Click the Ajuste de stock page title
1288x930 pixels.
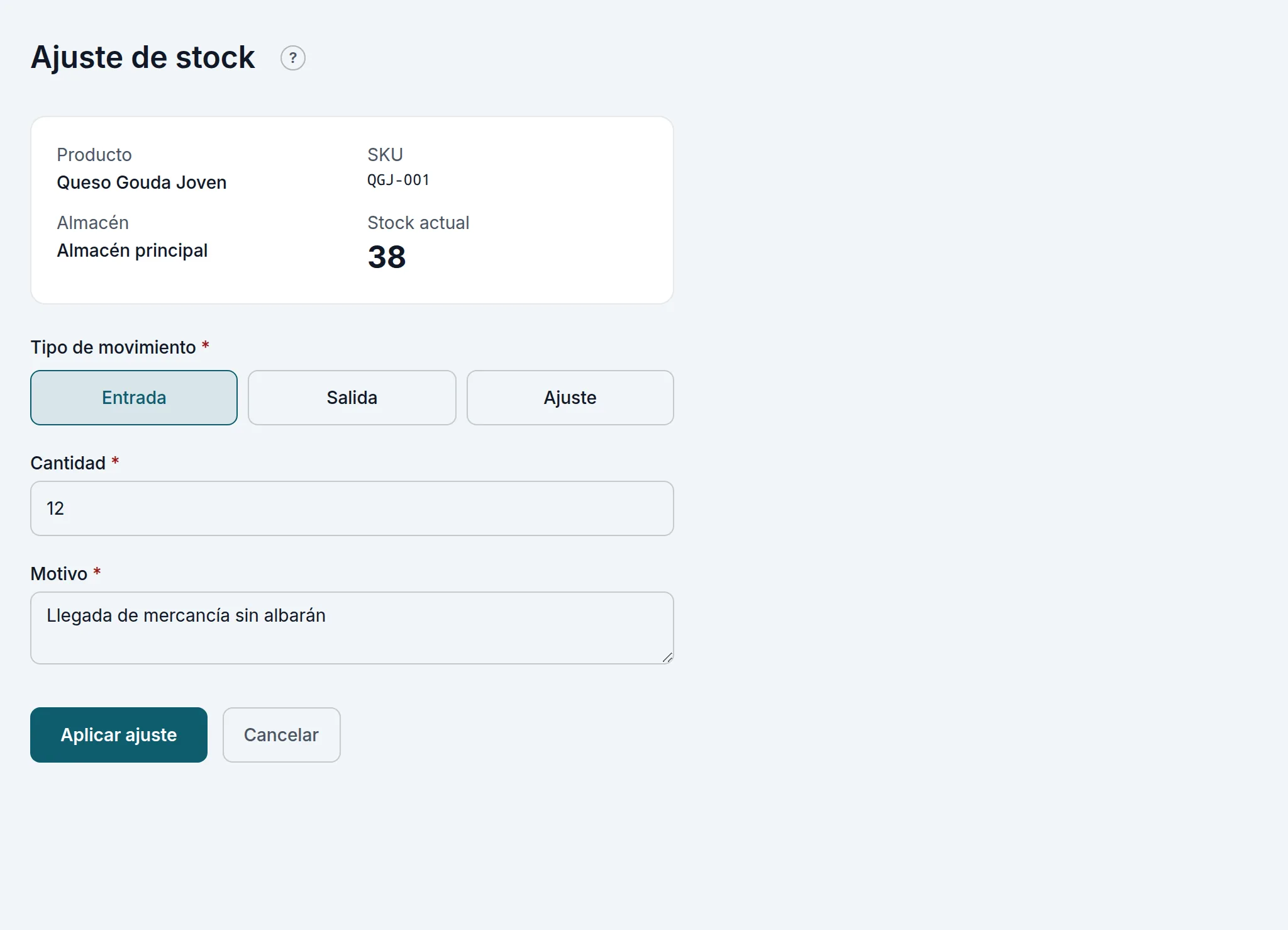point(143,58)
